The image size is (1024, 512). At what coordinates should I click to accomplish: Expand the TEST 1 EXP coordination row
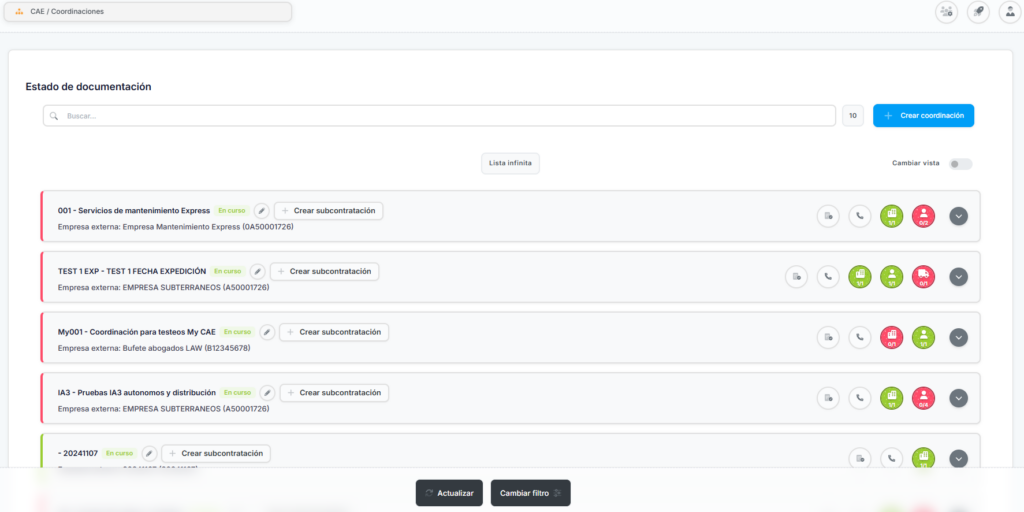[958, 277]
